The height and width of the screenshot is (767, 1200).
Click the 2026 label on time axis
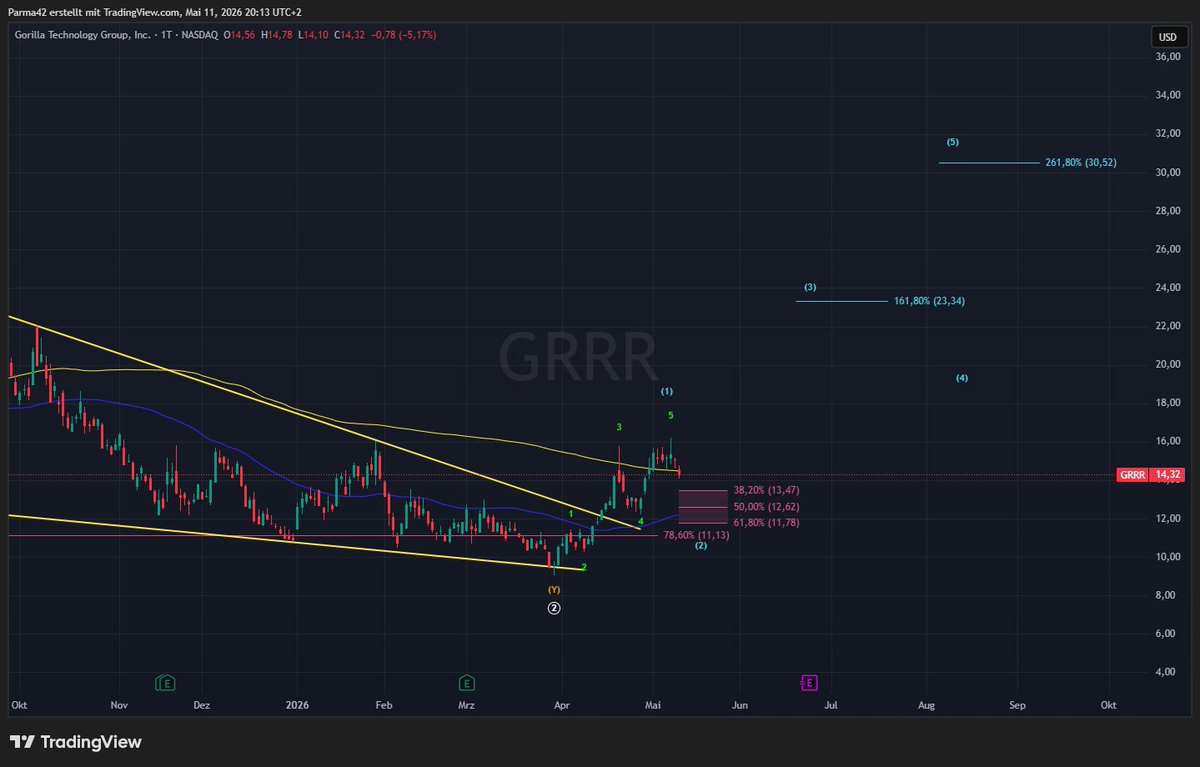point(297,705)
